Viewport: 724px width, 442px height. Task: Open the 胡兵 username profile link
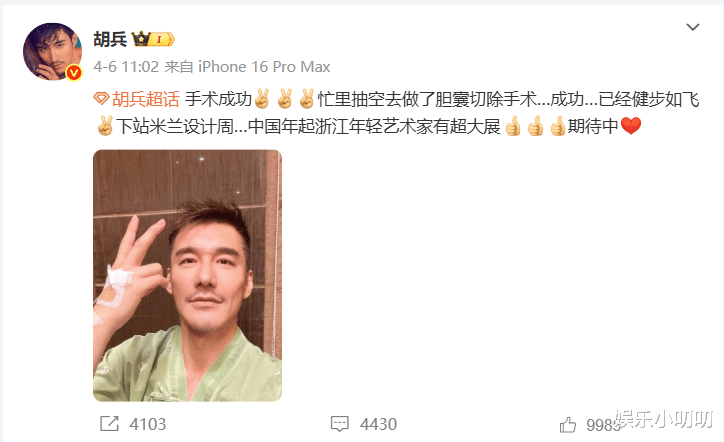click(110, 39)
